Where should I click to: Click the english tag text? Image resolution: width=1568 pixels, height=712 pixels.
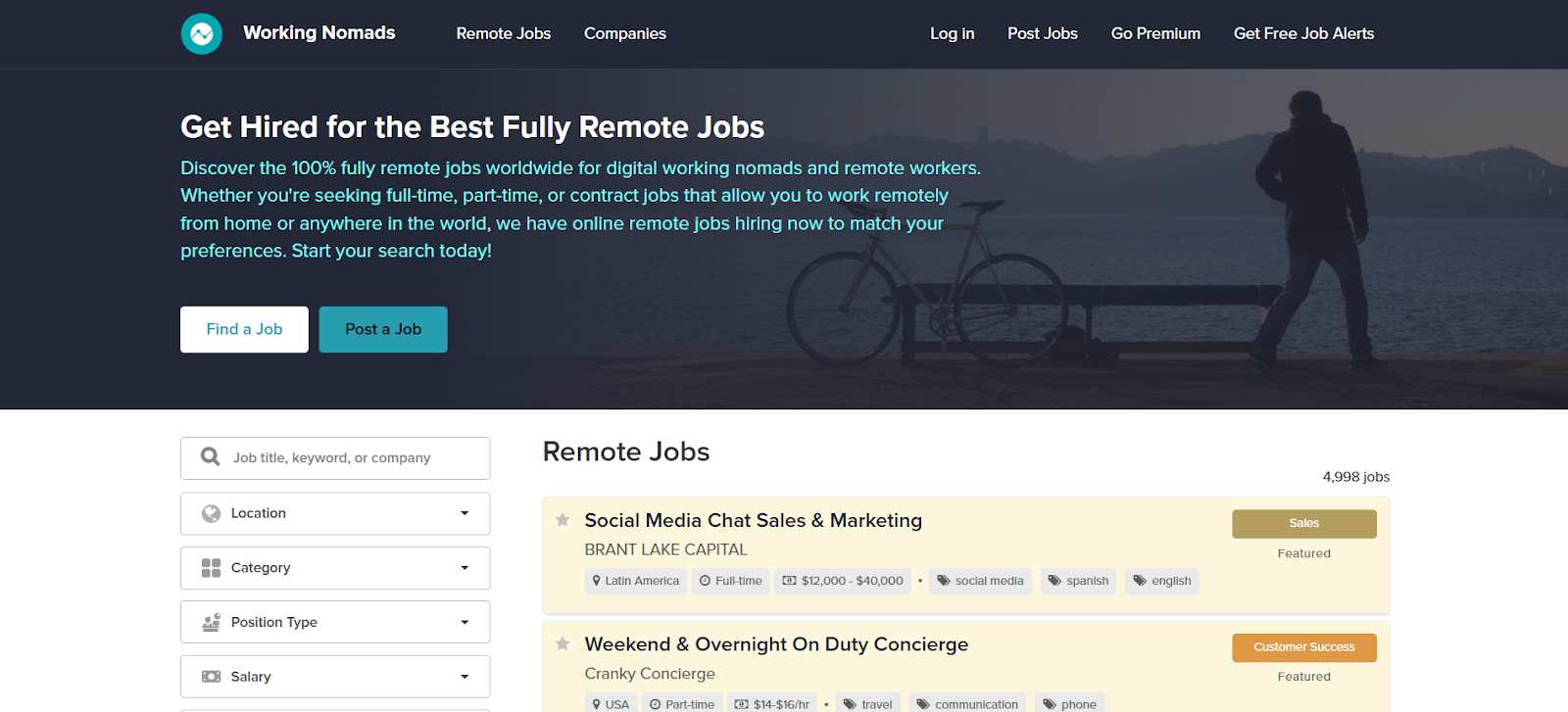tap(1171, 581)
